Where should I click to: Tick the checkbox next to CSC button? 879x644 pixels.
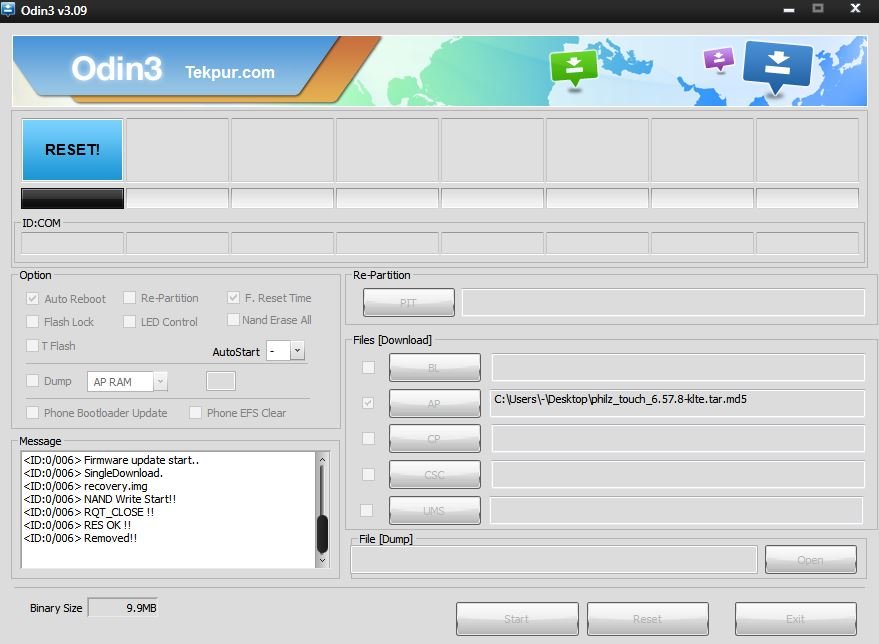[x=368, y=474]
